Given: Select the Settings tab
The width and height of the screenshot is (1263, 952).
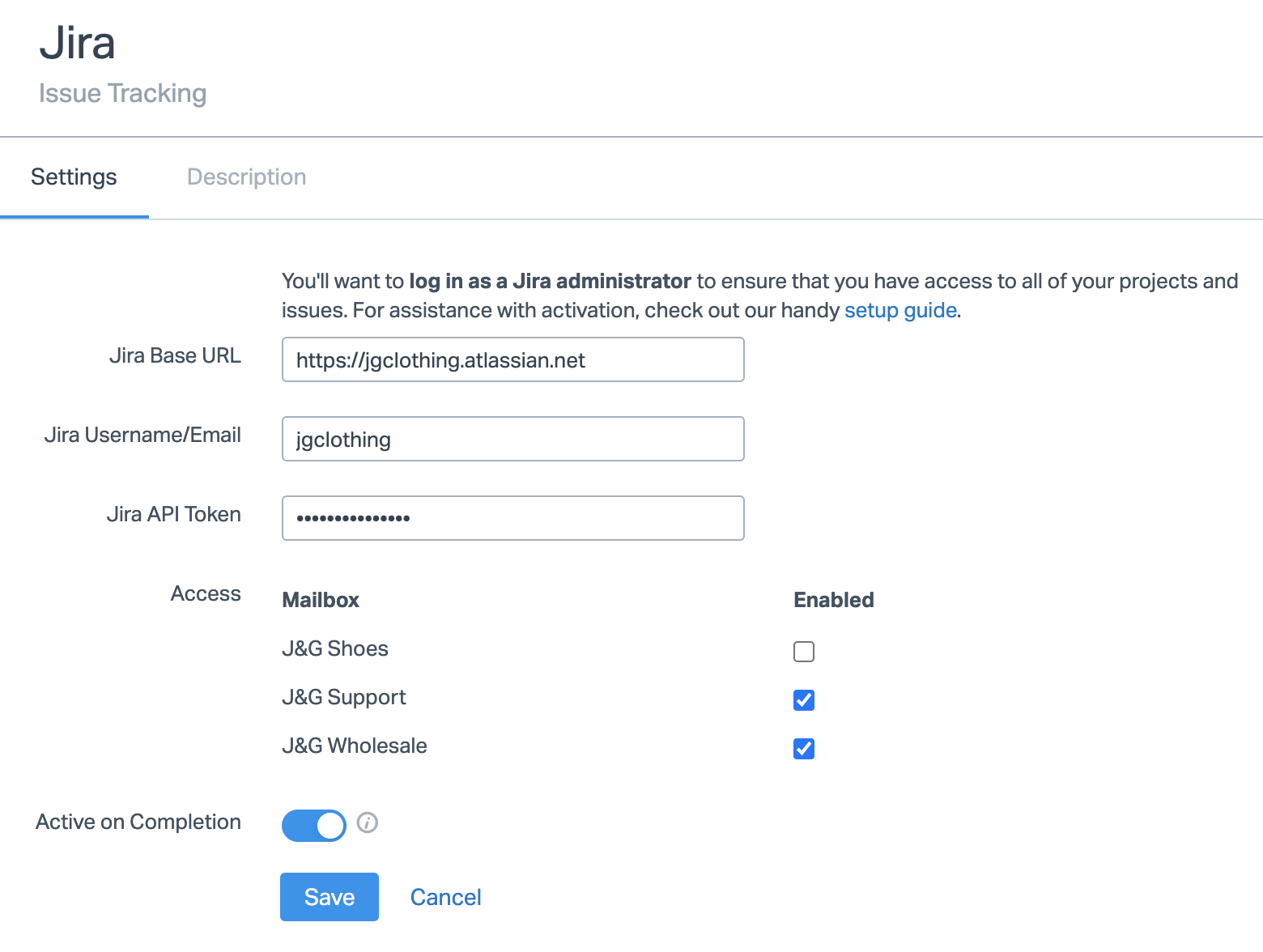Looking at the screenshot, I should click(74, 177).
